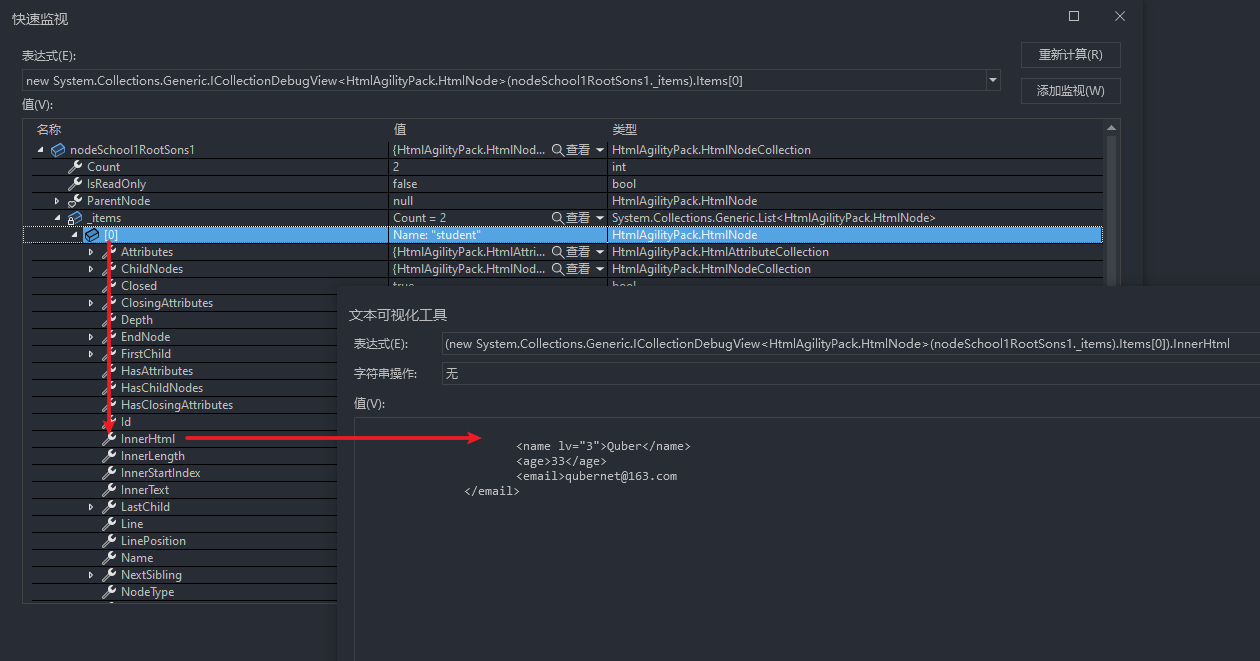Select the cube icon of nodeSchool1RootSons1

click(58, 150)
